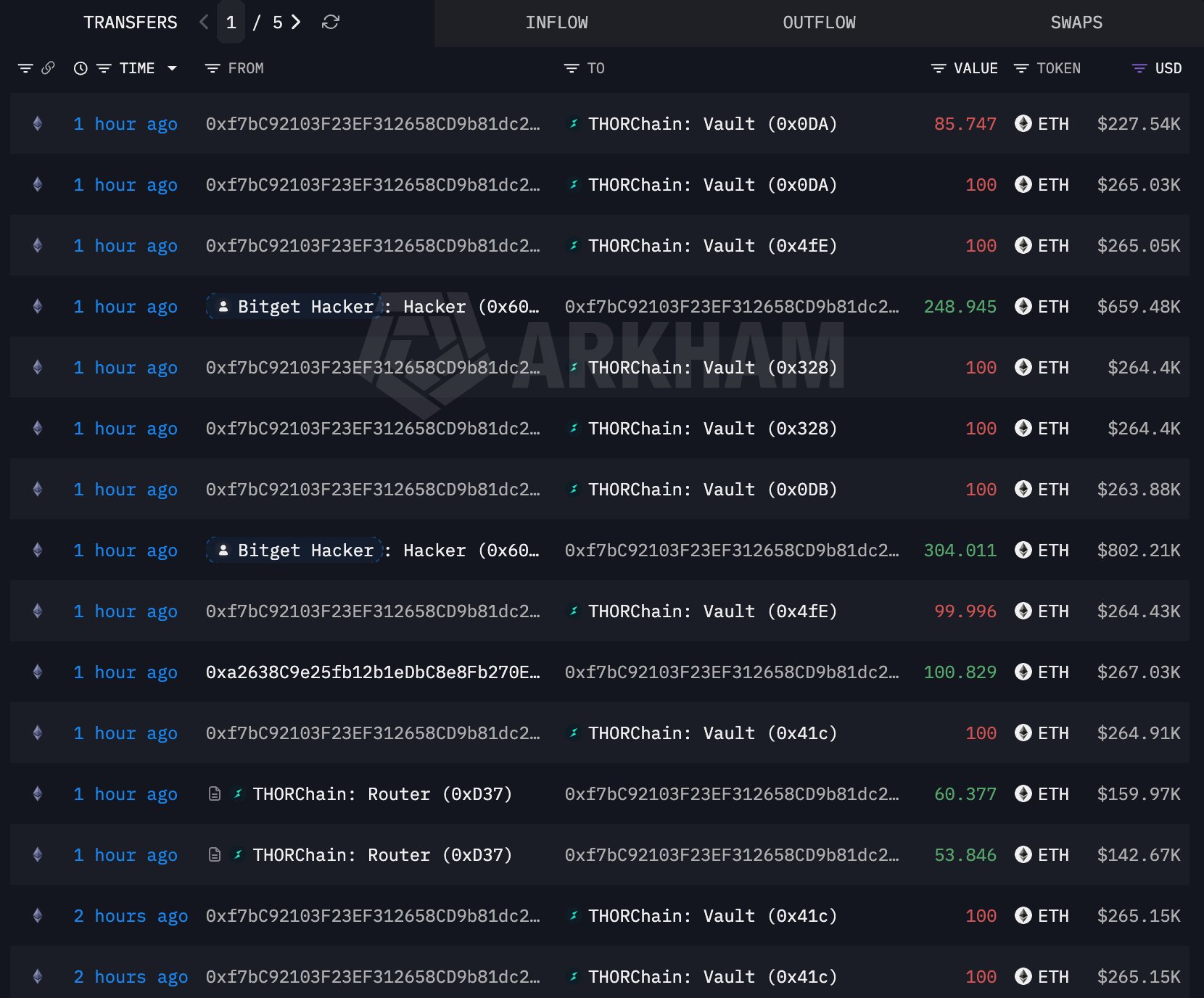Toggle the clock time format icon
This screenshot has height=998, width=1204.
click(81, 68)
